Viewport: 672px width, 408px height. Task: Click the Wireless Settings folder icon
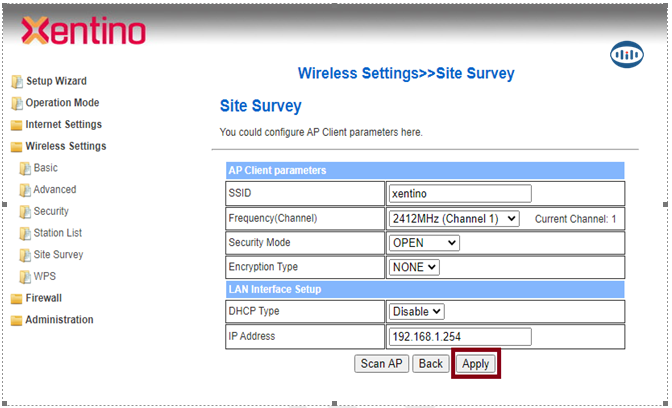coord(16,147)
